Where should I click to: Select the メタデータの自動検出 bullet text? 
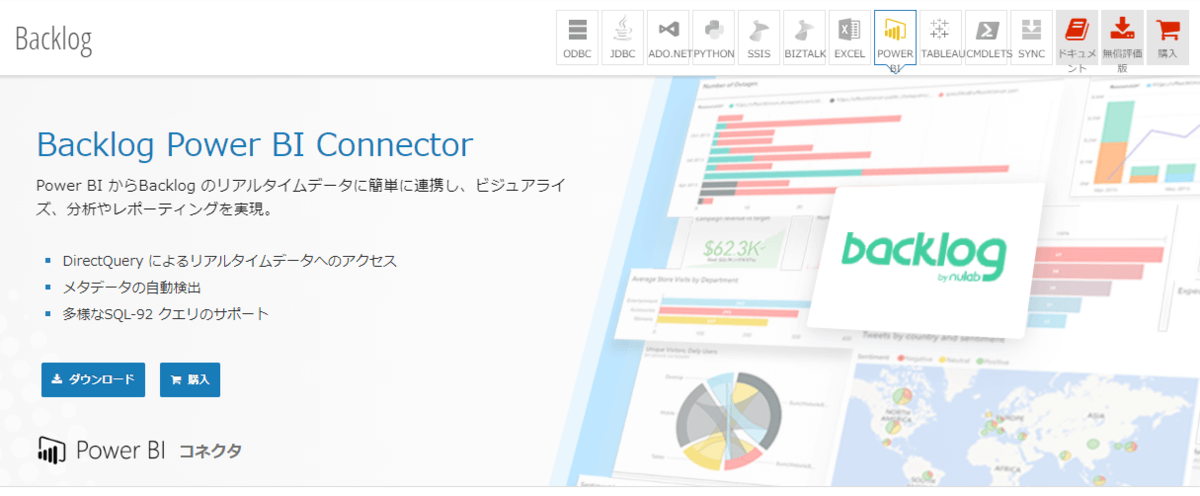point(132,288)
